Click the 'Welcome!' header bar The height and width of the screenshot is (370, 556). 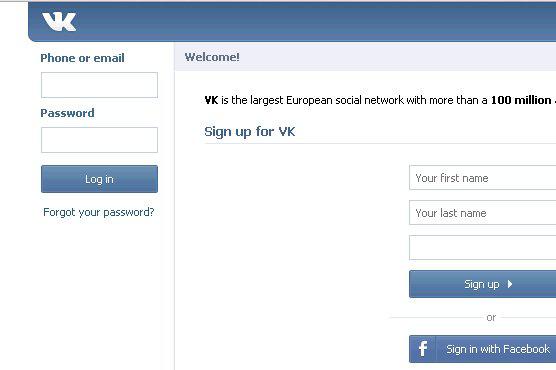(365, 57)
